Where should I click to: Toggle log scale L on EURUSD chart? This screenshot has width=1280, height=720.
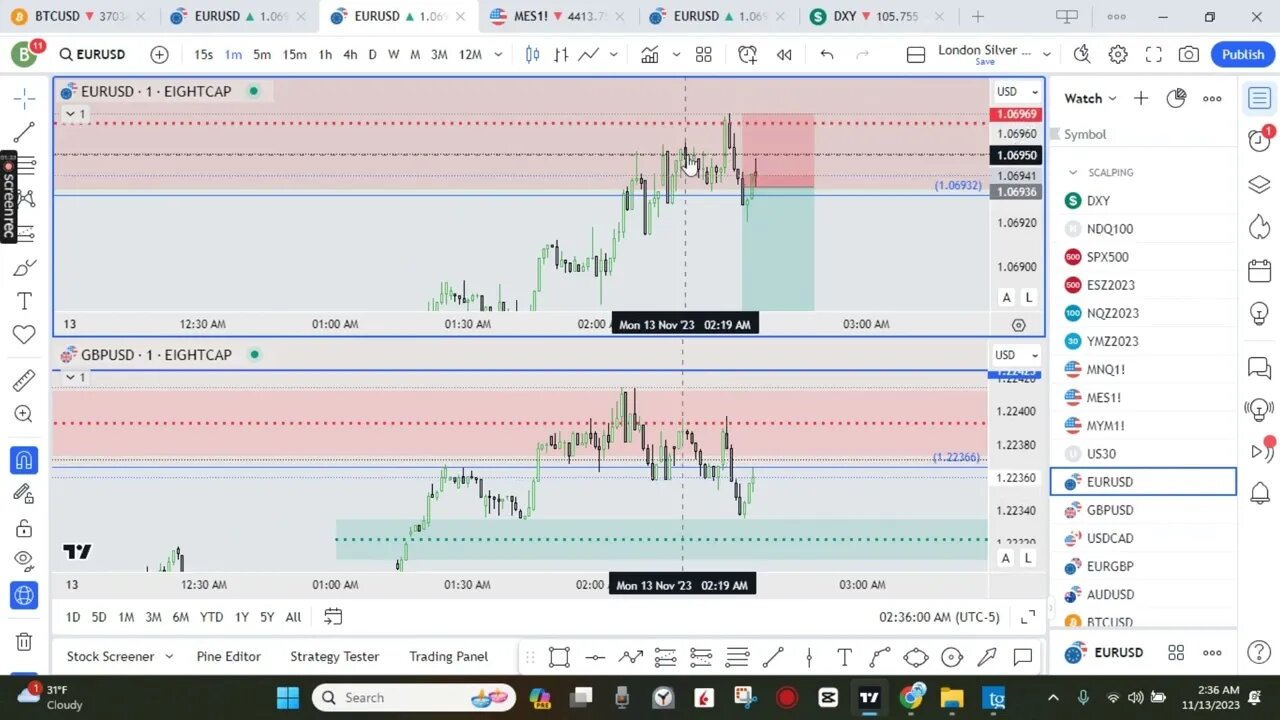click(1028, 297)
